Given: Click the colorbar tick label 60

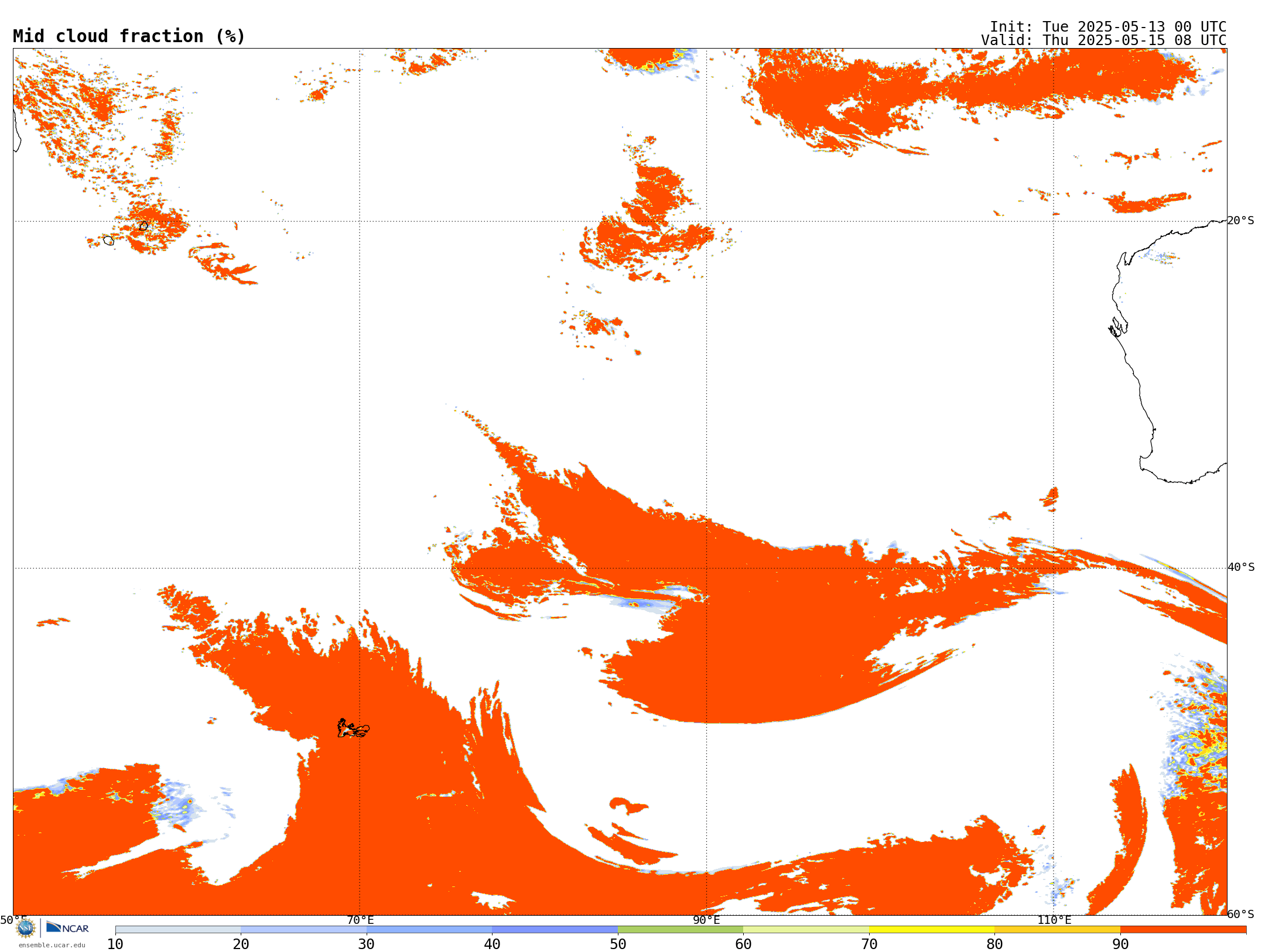Looking at the screenshot, I should (x=743, y=944).
